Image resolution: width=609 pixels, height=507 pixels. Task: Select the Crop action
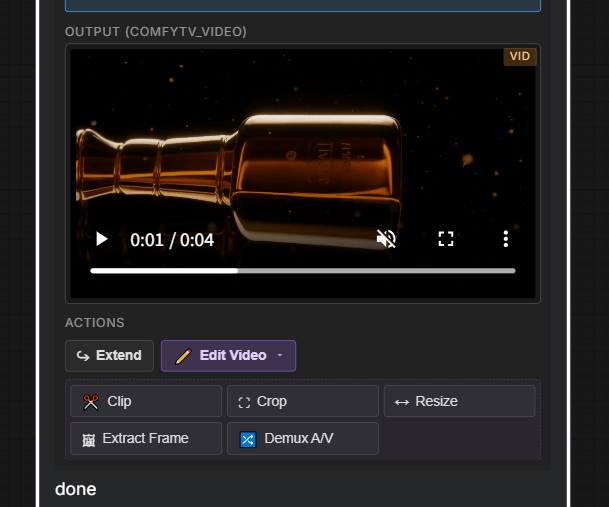tap(303, 401)
